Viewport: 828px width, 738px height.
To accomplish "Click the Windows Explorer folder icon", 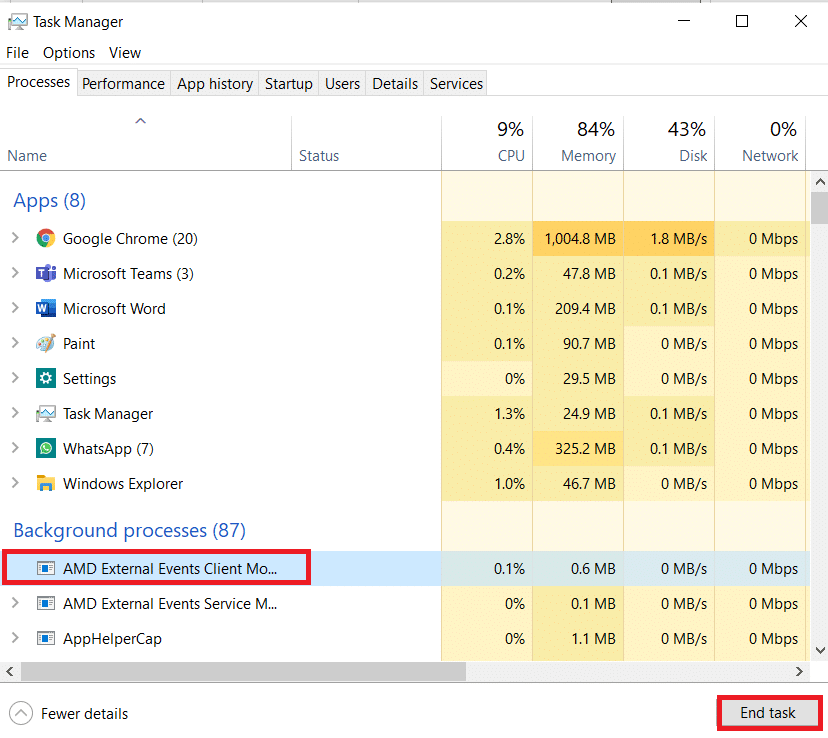I will click(46, 484).
